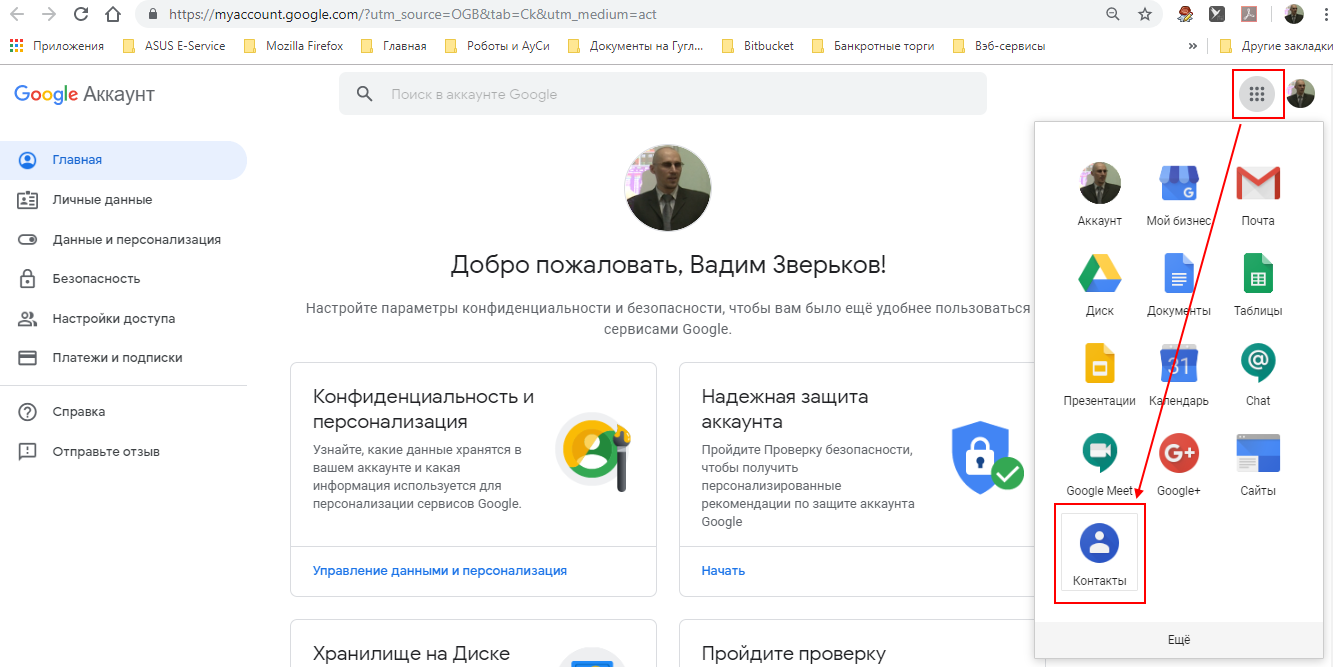
Task: Open Вэб-сервисы bookmark folder
Action: tap(999, 46)
